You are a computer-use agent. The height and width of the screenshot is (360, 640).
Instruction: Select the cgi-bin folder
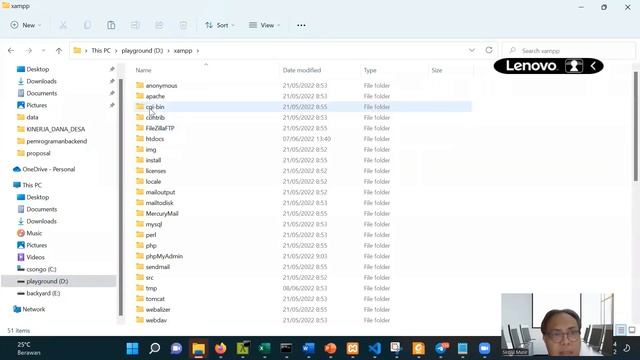pos(155,107)
